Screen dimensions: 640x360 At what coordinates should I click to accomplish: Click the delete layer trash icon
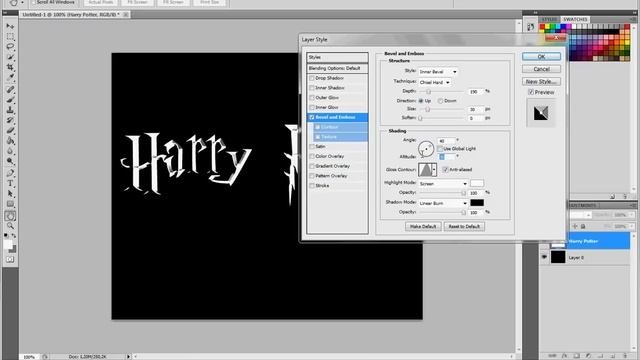pyautogui.click(x=624, y=356)
